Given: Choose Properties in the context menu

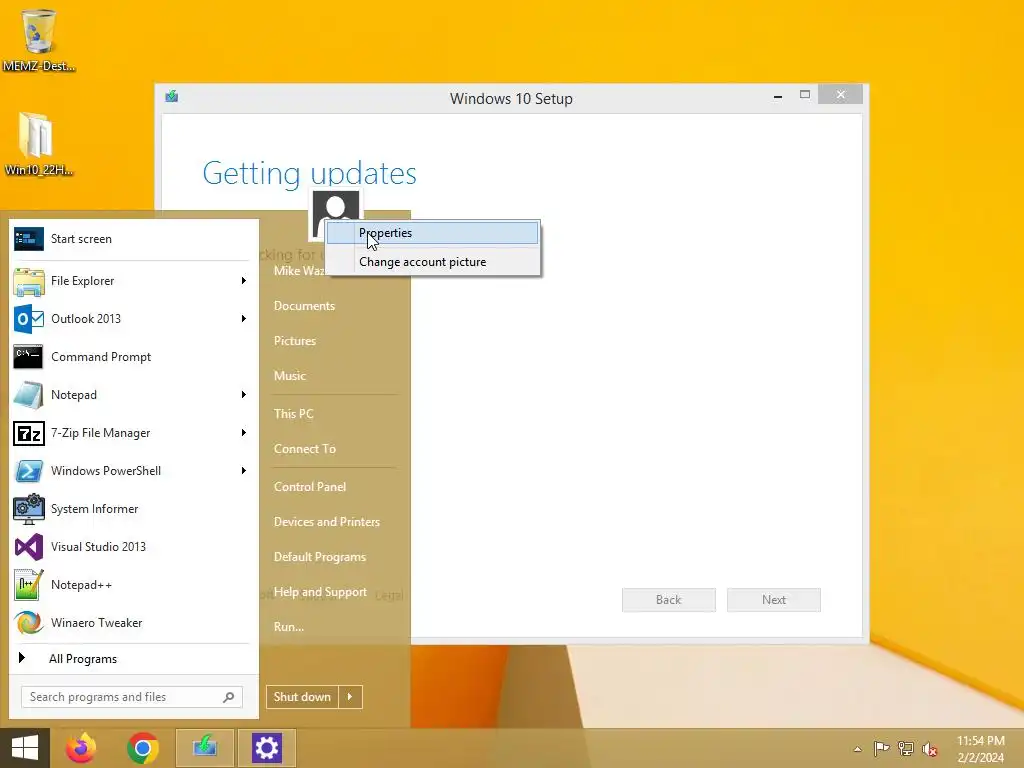Looking at the screenshot, I should tap(432, 233).
